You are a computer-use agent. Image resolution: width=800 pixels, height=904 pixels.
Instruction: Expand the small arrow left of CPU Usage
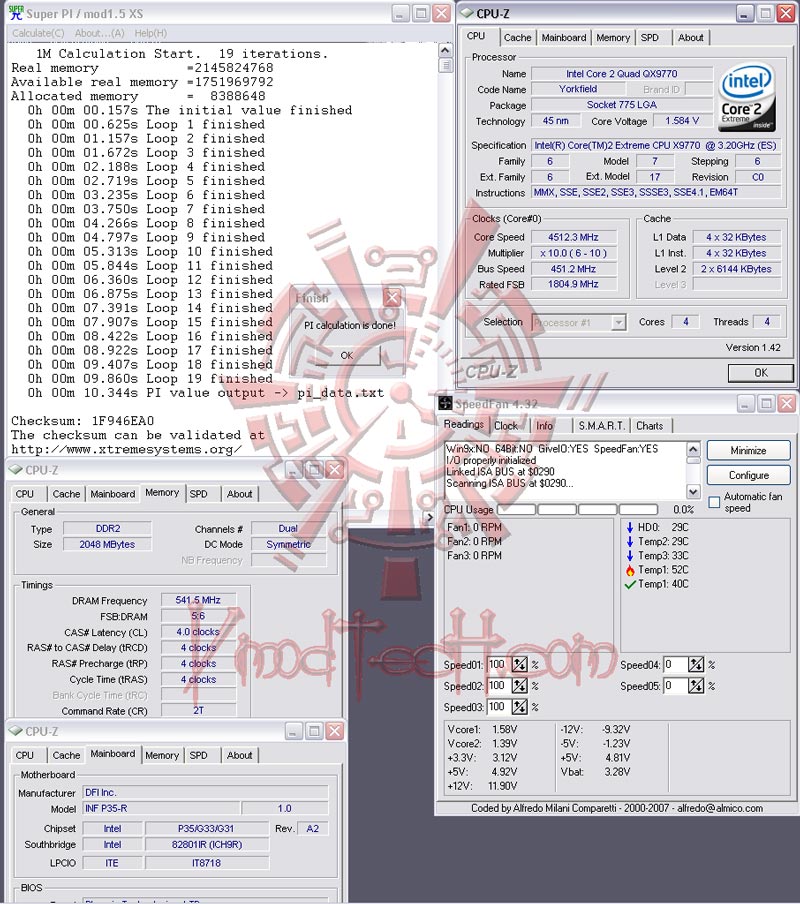429,517
